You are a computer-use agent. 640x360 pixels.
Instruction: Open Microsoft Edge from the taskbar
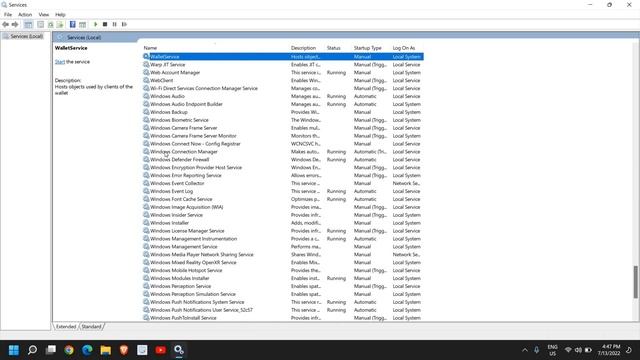pyautogui.click(x=87, y=350)
